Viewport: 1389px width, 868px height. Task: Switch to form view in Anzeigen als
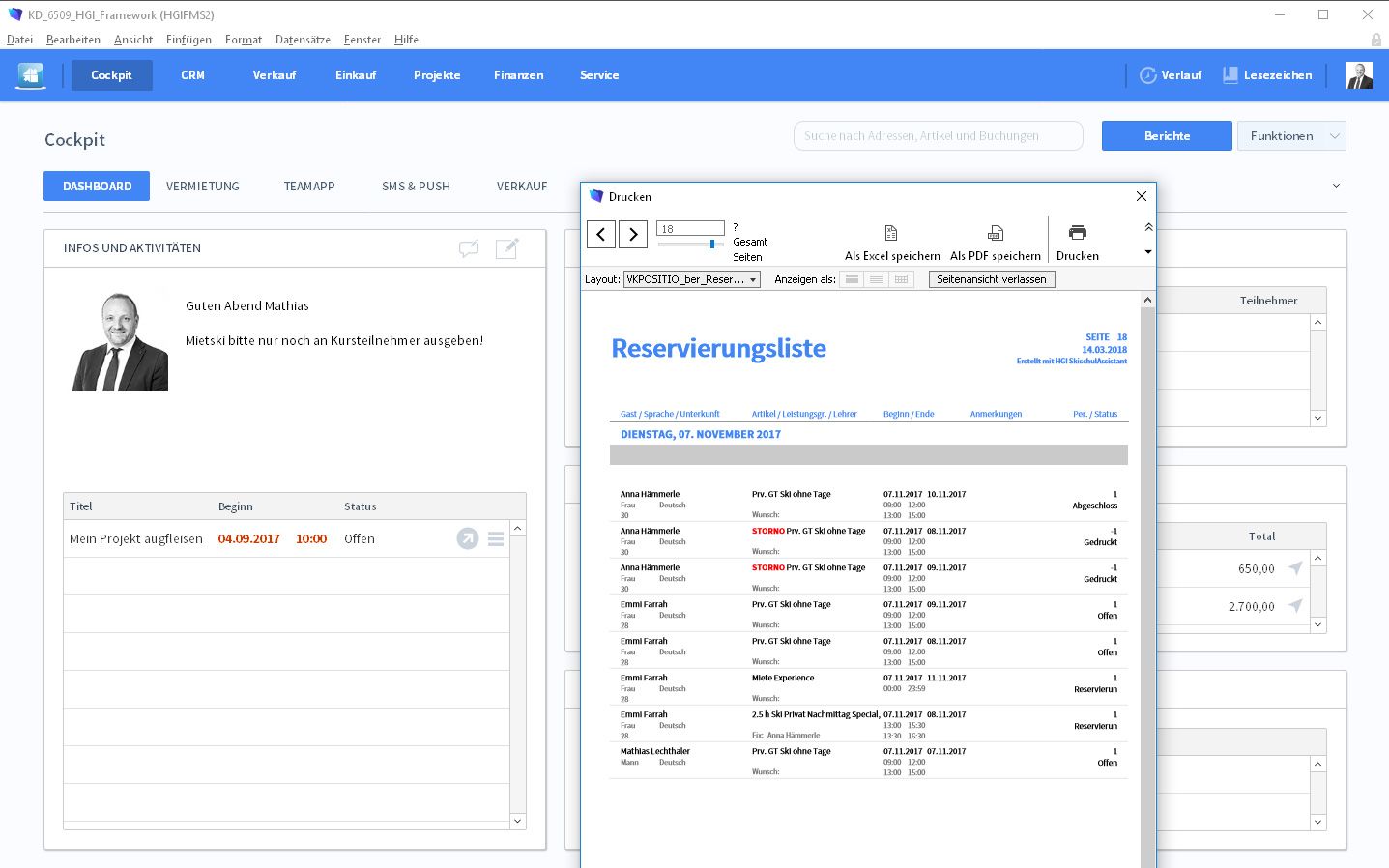(x=852, y=279)
